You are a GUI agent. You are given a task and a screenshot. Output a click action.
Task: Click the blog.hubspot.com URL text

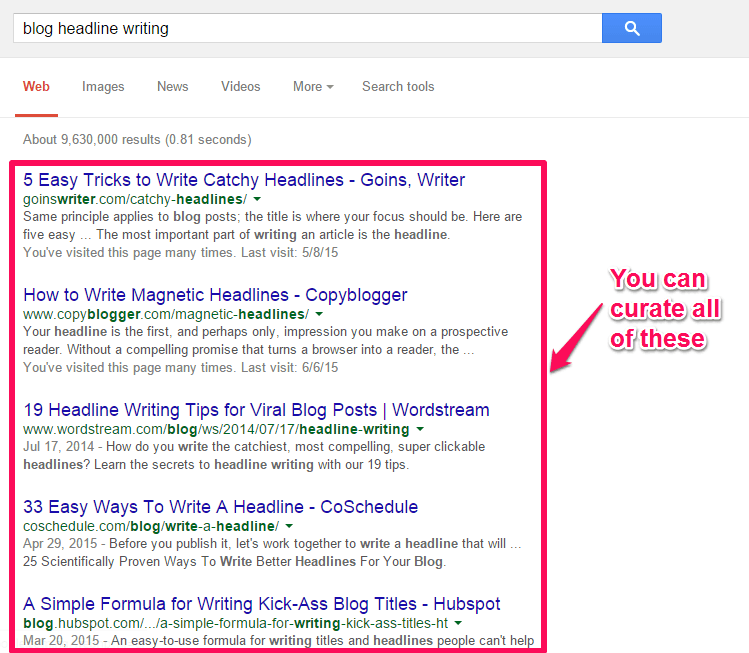click(235, 623)
